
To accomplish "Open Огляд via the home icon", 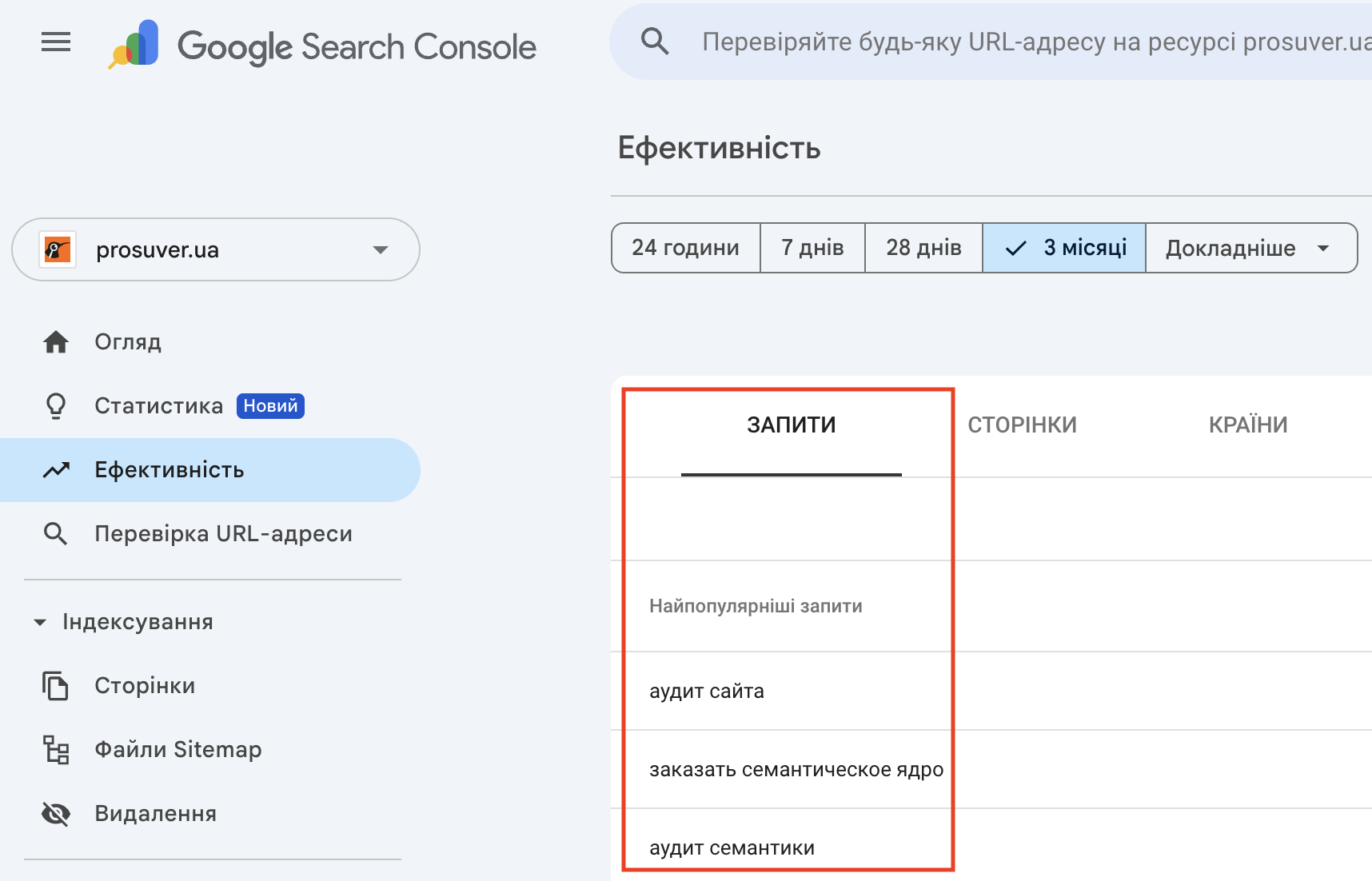I will click(55, 341).
